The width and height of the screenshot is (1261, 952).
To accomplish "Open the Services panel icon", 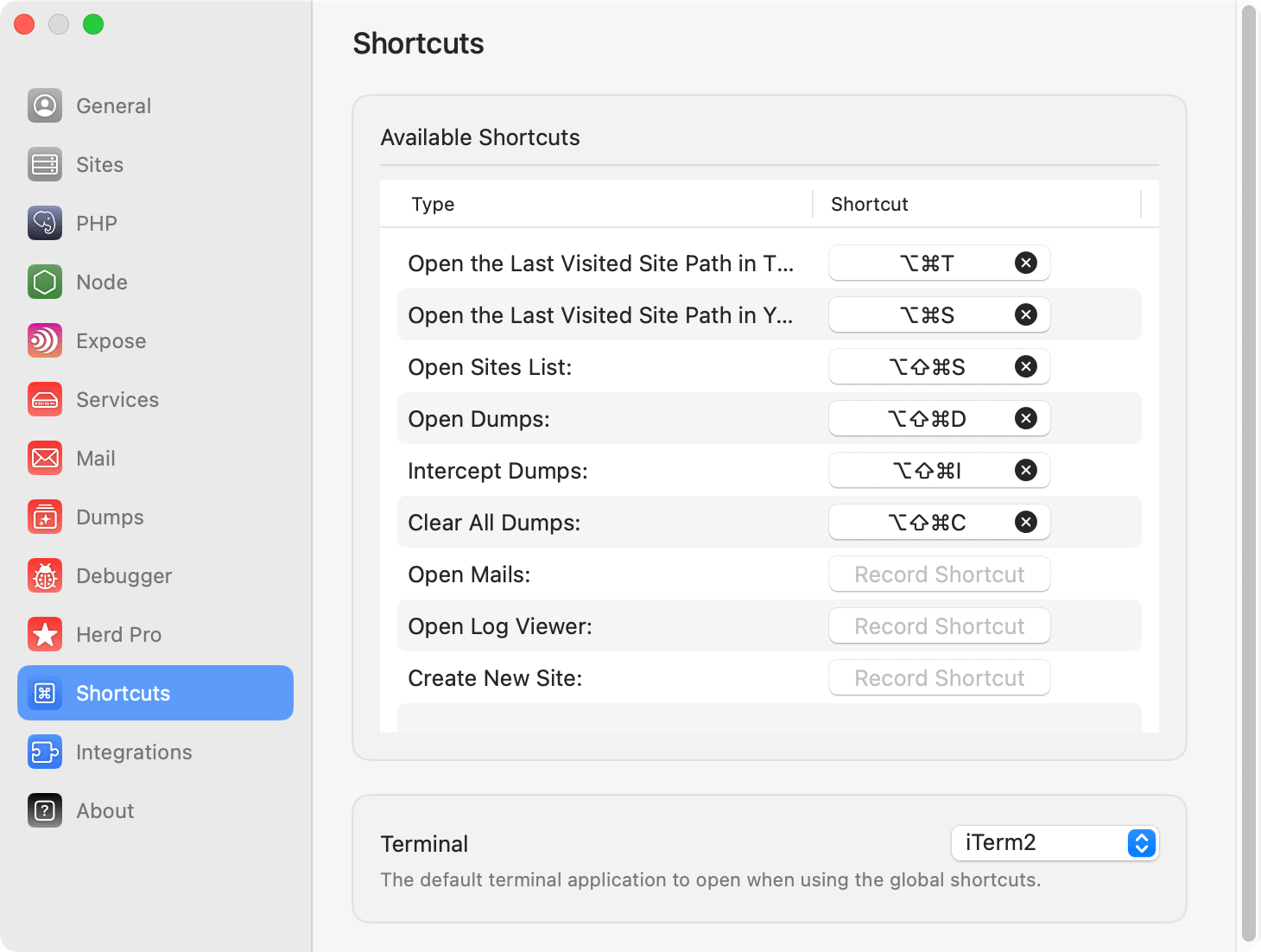I will pos(44,399).
